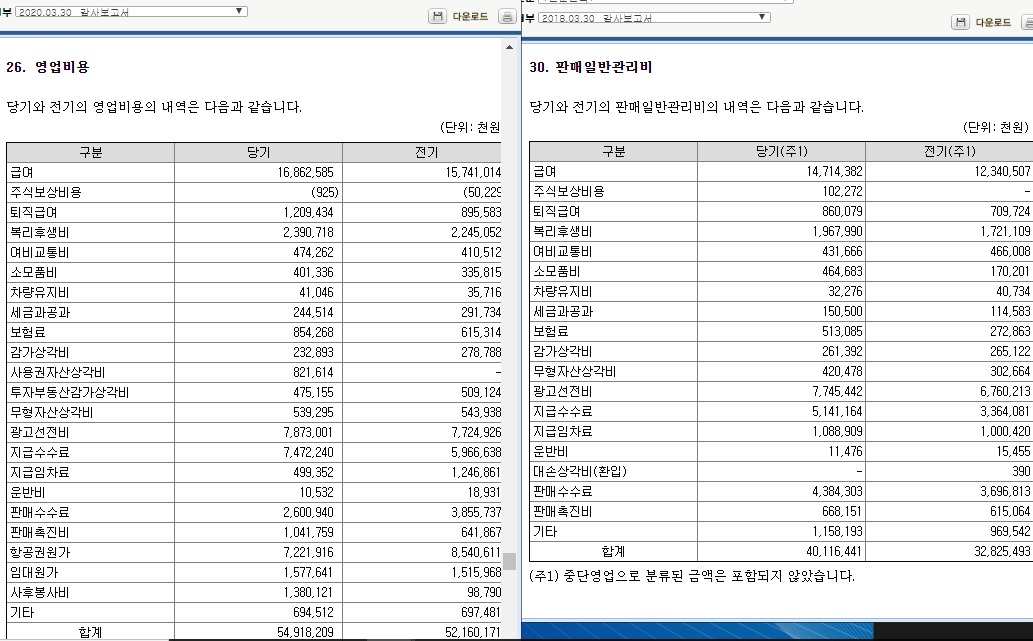The width and height of the screenshot is (1033, 641).
Task: Click the value 7,873,001
Action: pyautogui.click(x=308, y=432)
